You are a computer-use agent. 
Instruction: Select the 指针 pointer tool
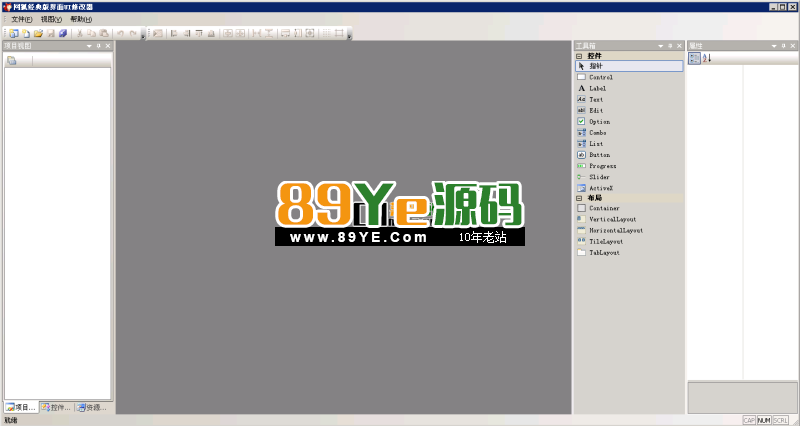click(x=595, y=66)
